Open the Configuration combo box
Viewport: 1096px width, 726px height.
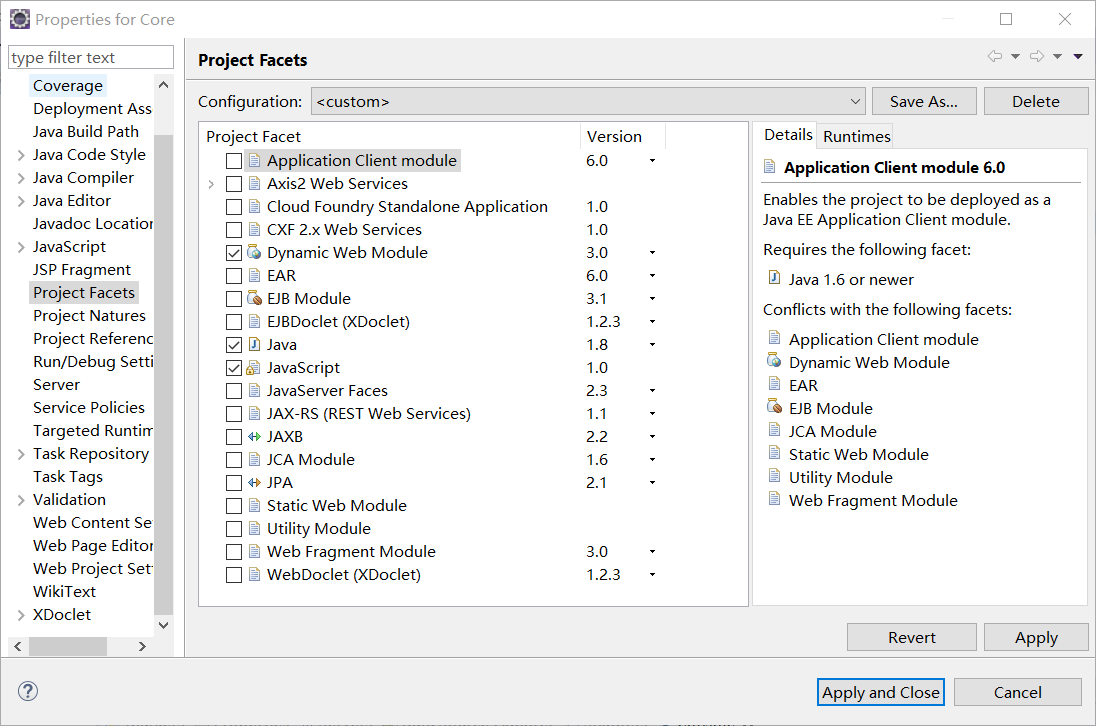(588, 101)
